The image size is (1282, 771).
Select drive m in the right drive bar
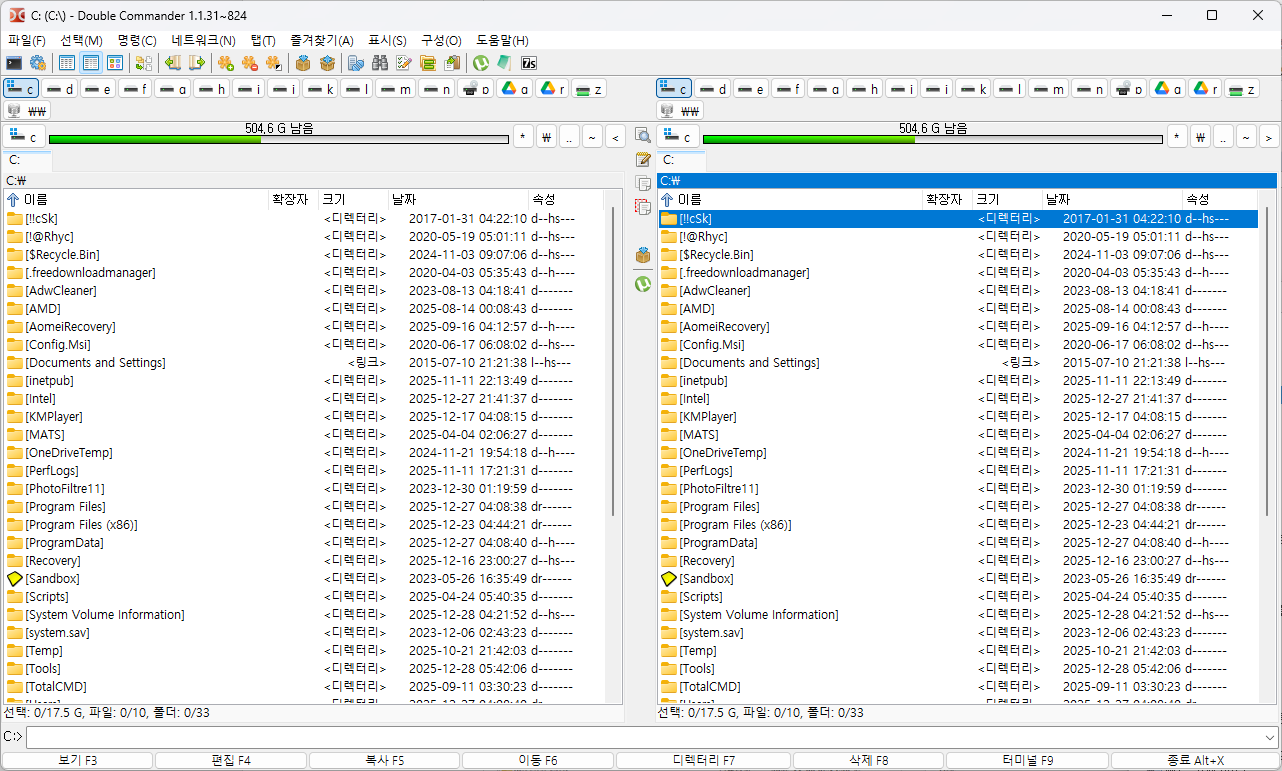[1049, 88]
